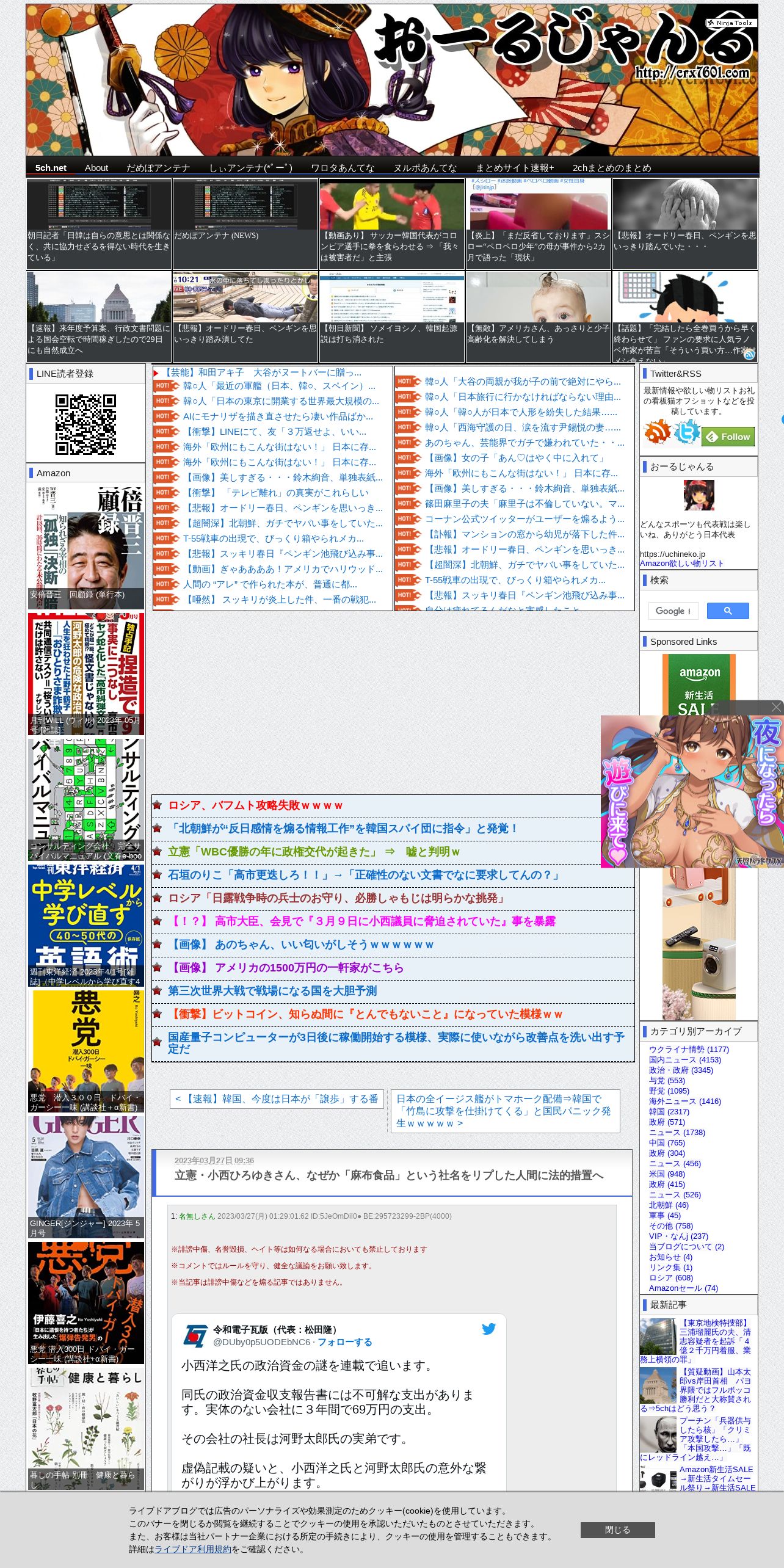Click the anime girl floating advertisement
This screenshot has height=1568, width=784.
click(692, 791)
